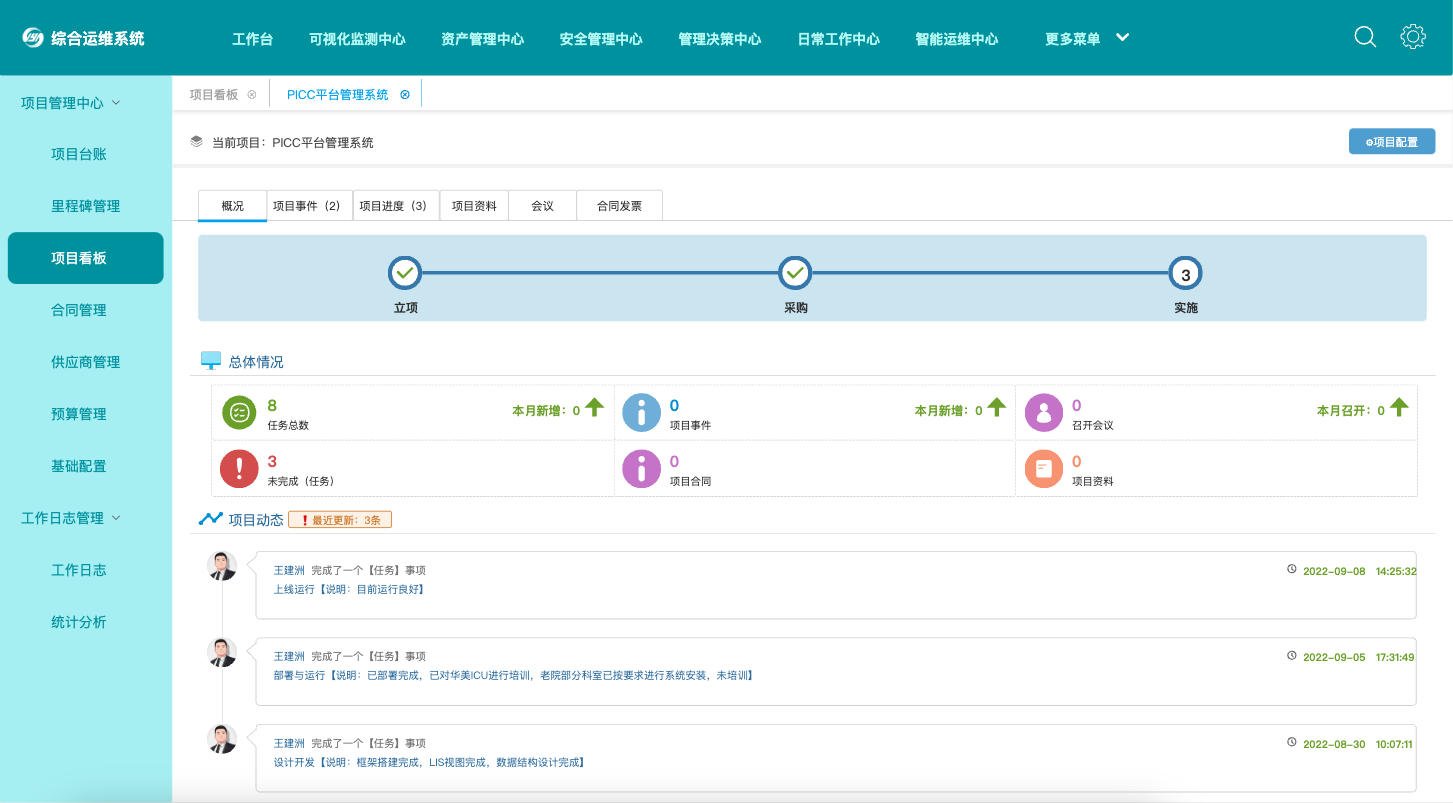
Task: Open 里程碑管理 in the sidebar
Action: (x=86, y=206)
